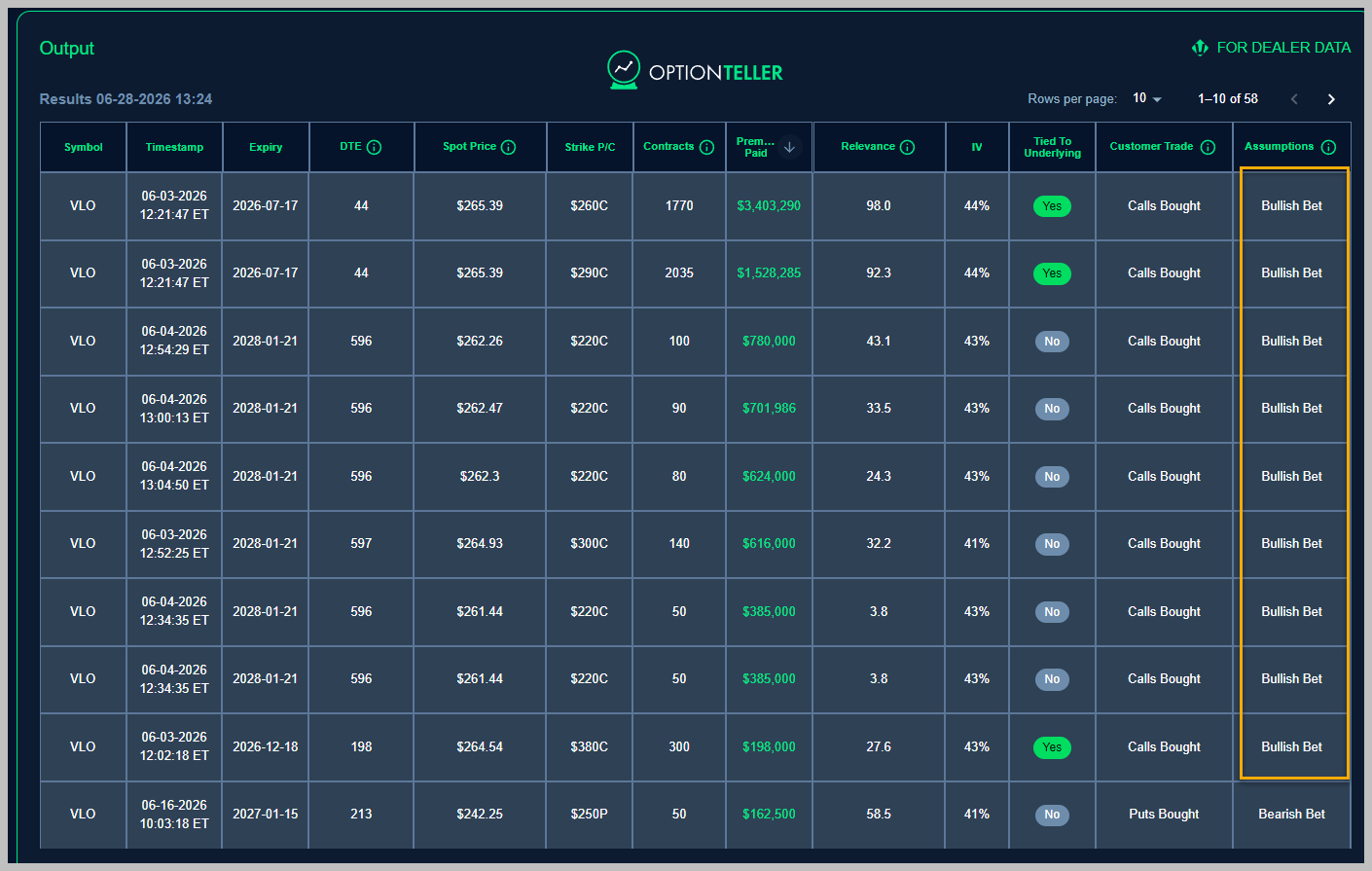Click timestamp 06-04-2026 13:04:50 ET
This screenshot has height=871, width=1372.
click(x=174, y=476)
